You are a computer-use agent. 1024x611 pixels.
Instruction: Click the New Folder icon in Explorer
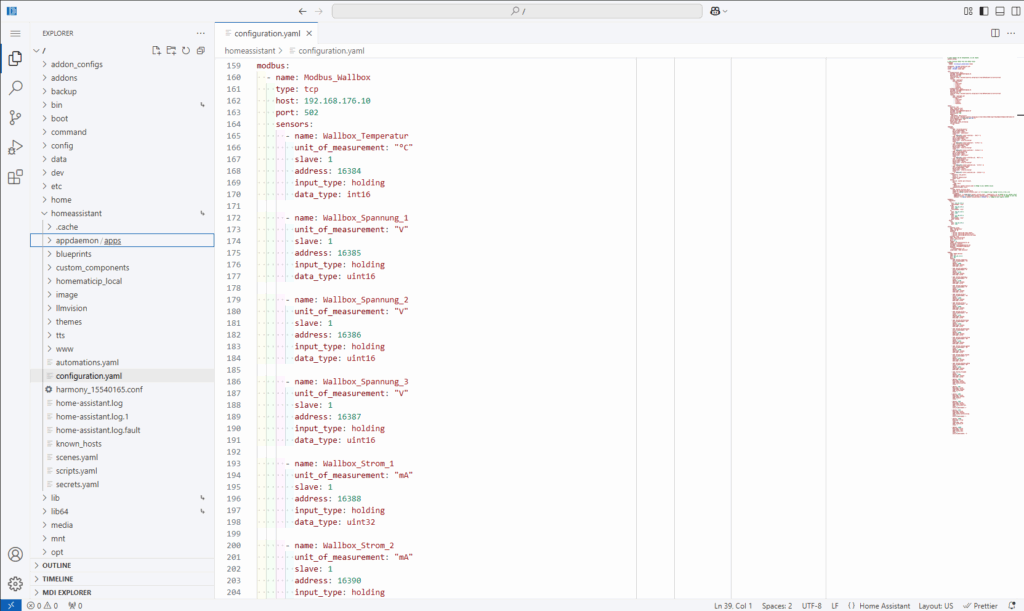(171, 50)
